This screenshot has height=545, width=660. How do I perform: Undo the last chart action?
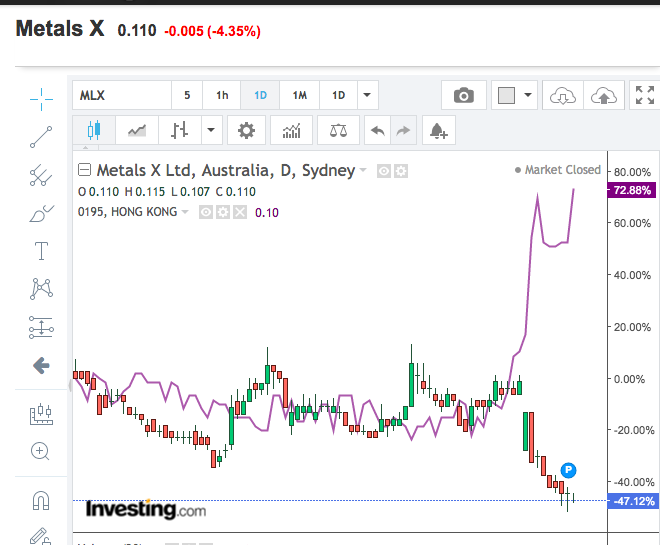pos(378,130)
